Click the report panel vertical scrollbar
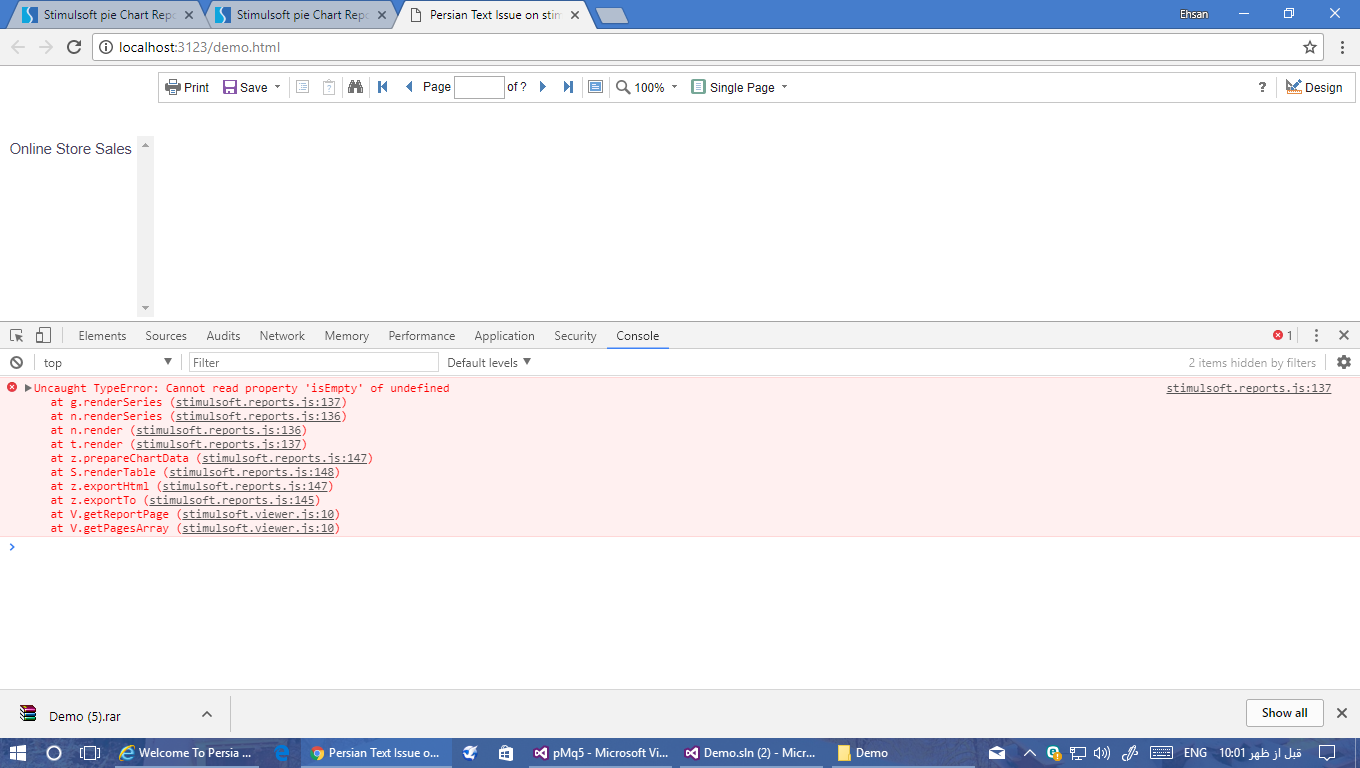1360x768 pixels. [x=145, y=226]
